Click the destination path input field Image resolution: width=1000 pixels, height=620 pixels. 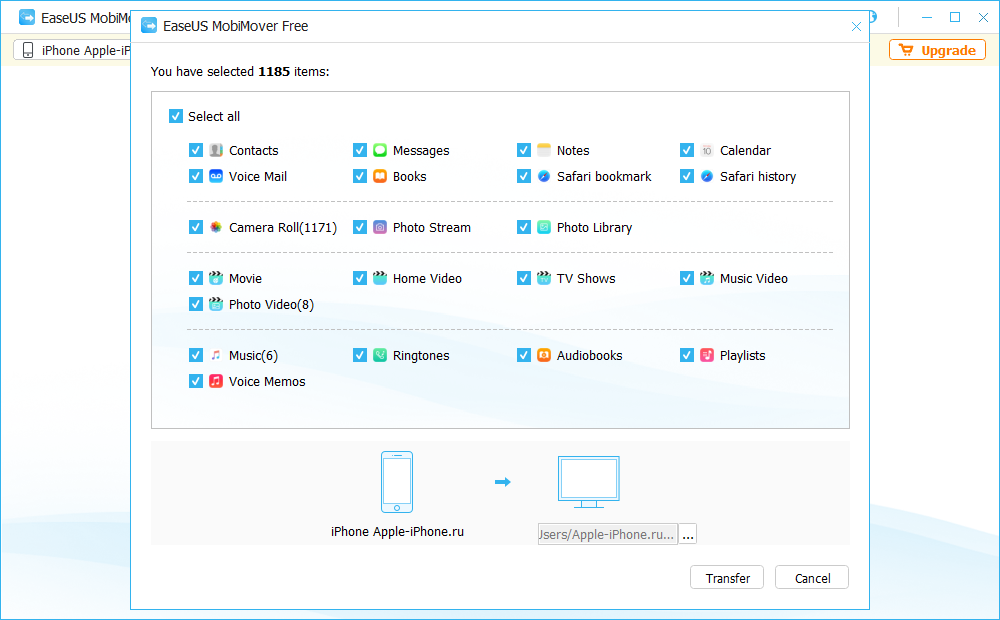click(x=607, y=535)
